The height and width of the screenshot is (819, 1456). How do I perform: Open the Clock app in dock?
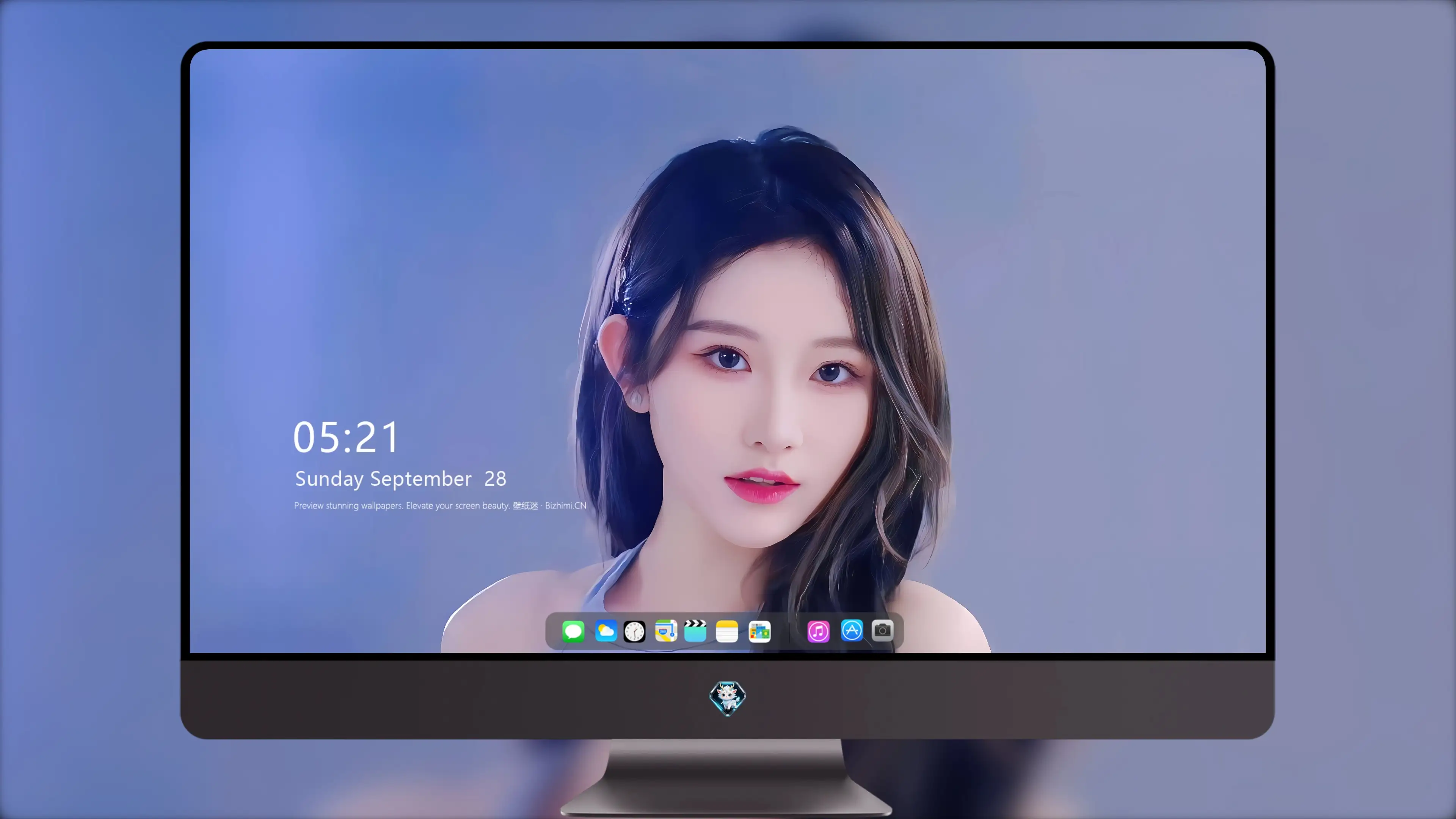(x=634, y=631)
